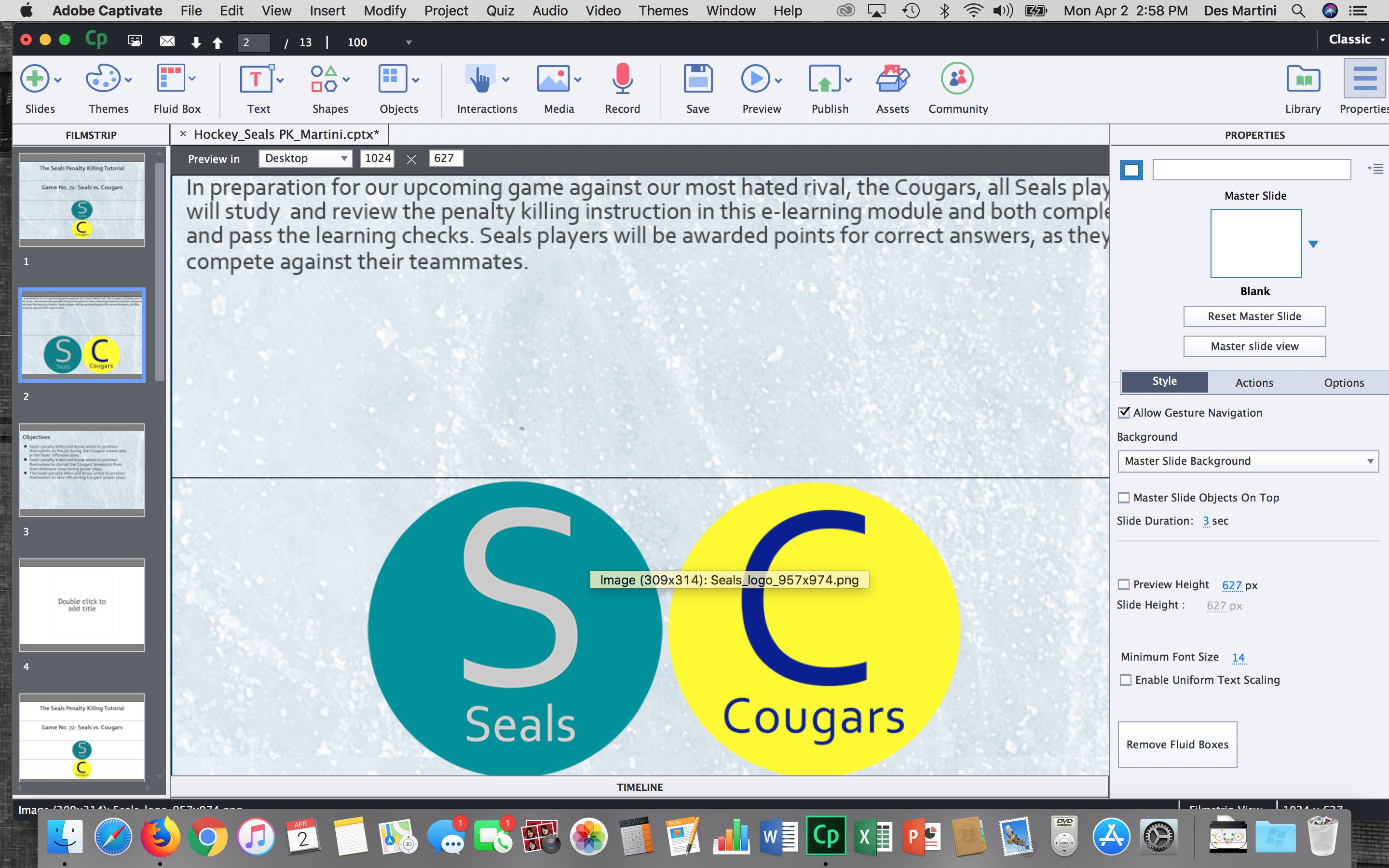Toggle Allow Gesture Navigation checkbox
Image resolution: width=1389 pixels, height=868 pixels.
pos(1124,411)
